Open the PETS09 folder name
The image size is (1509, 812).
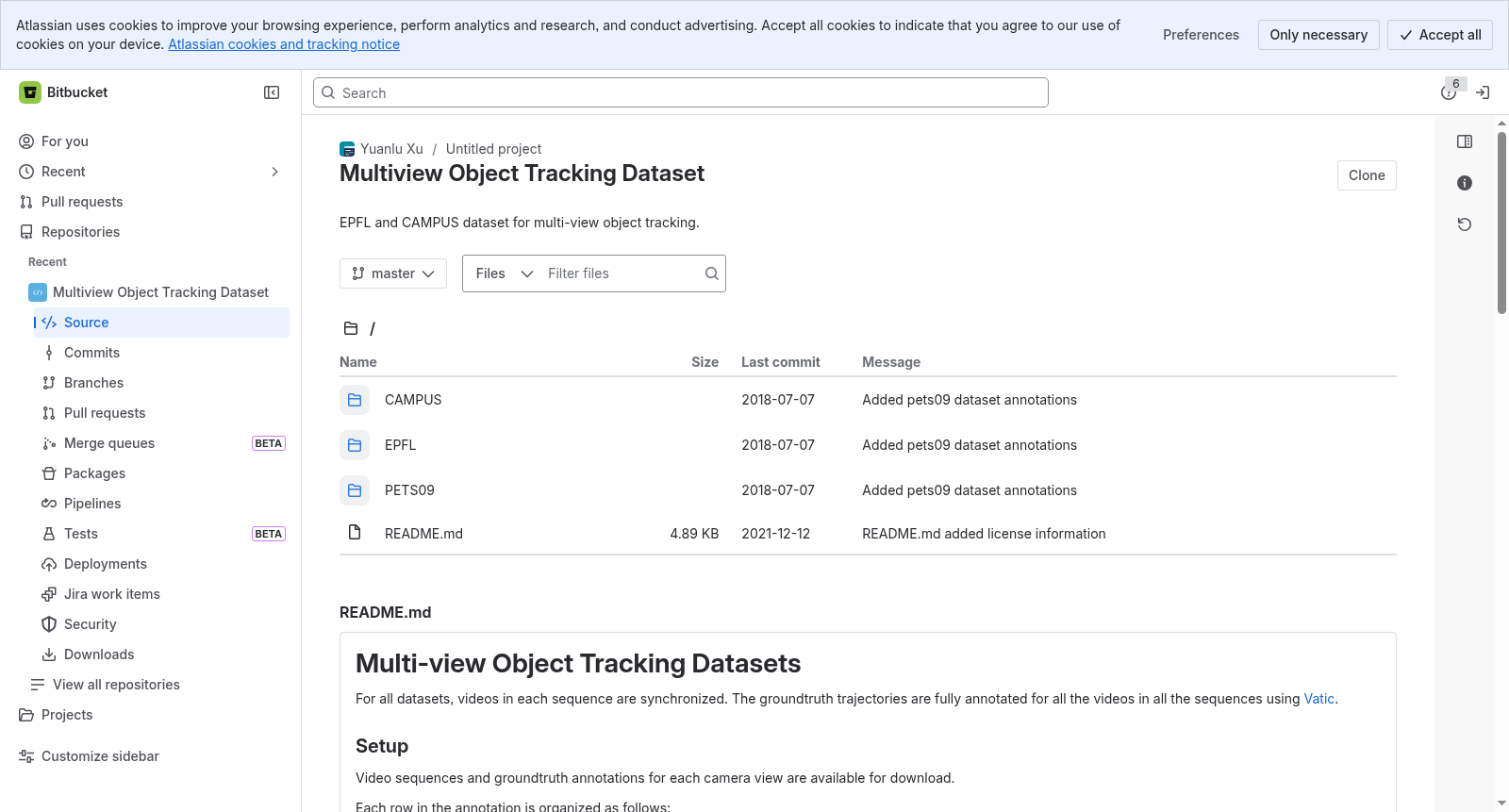[409, 490]
